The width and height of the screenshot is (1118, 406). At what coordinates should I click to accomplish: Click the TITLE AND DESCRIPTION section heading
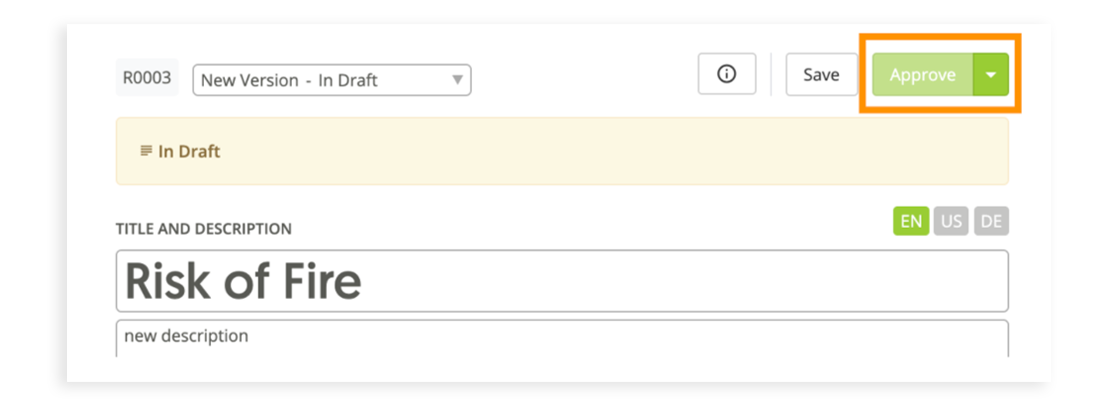204,229
